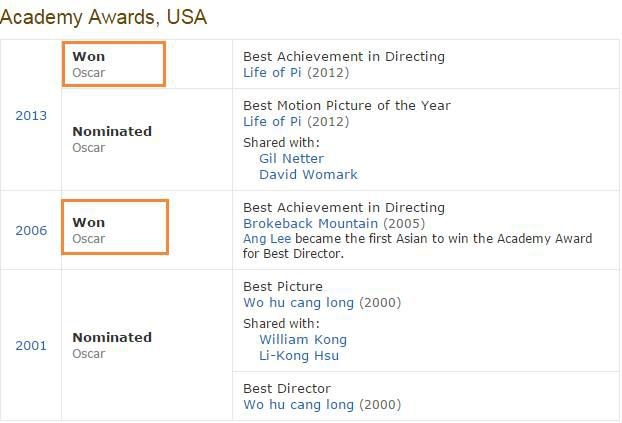
Task: Click the Academy Awards, USA heading
Action: 104,17
